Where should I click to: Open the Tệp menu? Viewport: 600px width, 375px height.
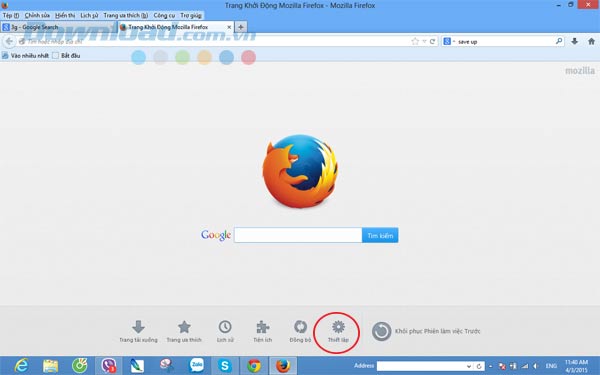[11, 15]
